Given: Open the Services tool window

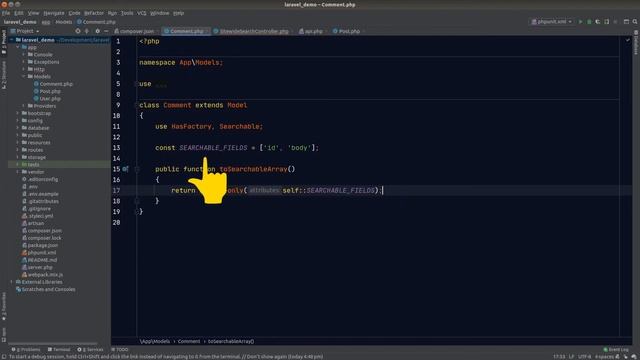Looking at the screenshot, I should click(x=90, y=349).
